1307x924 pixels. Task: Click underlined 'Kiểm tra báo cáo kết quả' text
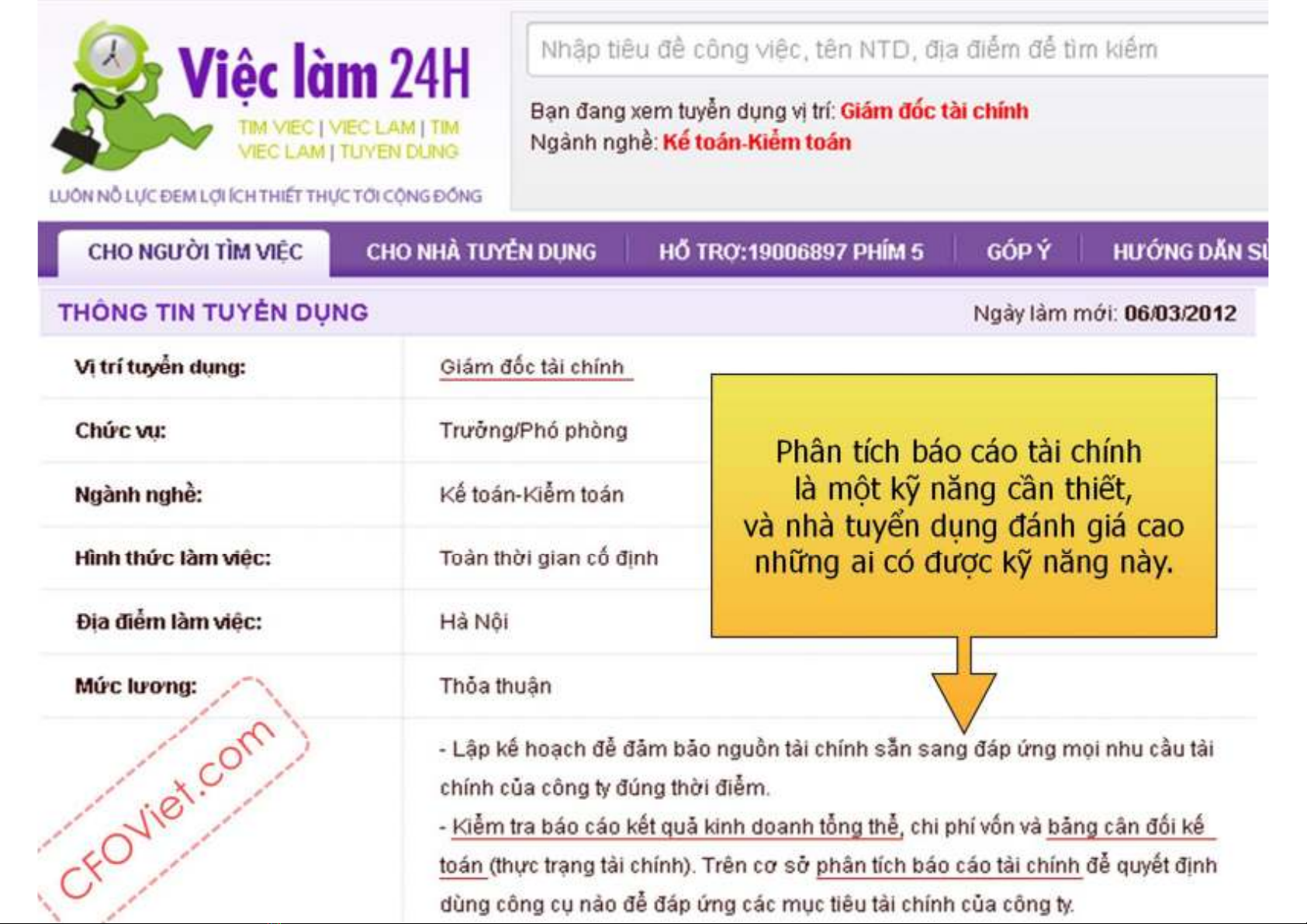click(675, 826)
